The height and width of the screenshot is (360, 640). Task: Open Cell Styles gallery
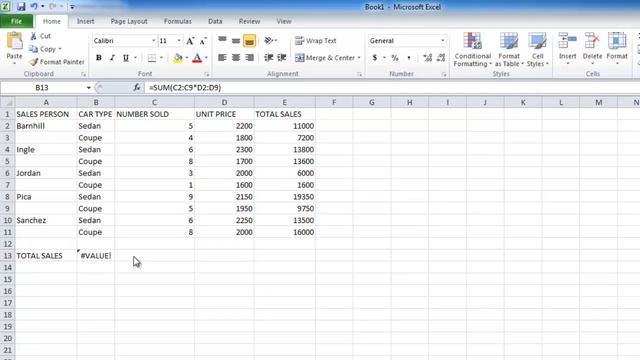pos(538,50)
